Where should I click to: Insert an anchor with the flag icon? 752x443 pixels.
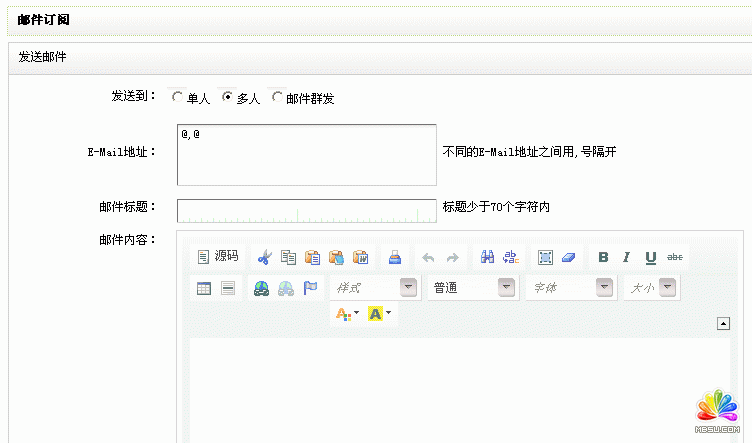tap(310, 288)
